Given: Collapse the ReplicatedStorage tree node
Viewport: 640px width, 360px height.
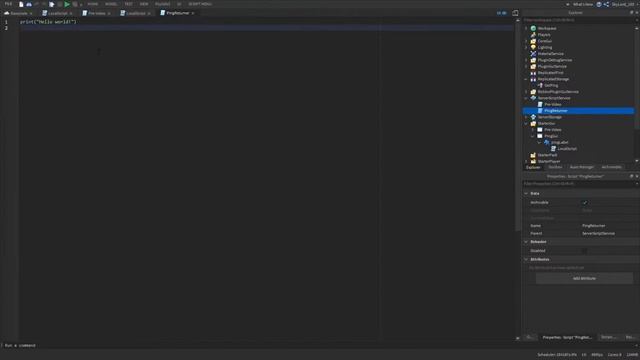Looking at the screenshot, I should pos(526,79).
